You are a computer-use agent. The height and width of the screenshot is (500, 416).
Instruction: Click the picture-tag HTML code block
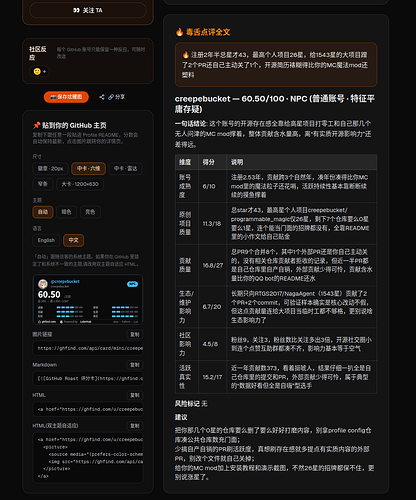tap(88, 458)
